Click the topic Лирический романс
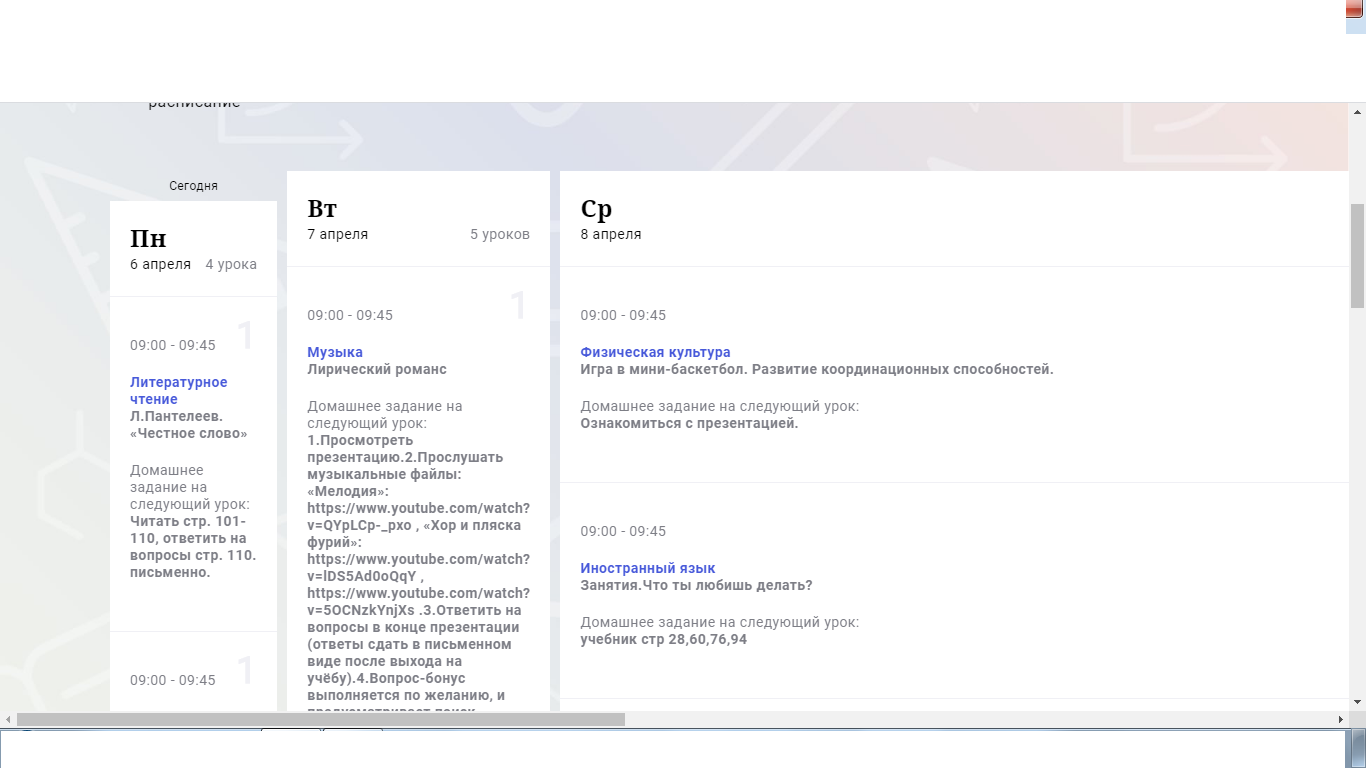 click(x=377, y=369)
